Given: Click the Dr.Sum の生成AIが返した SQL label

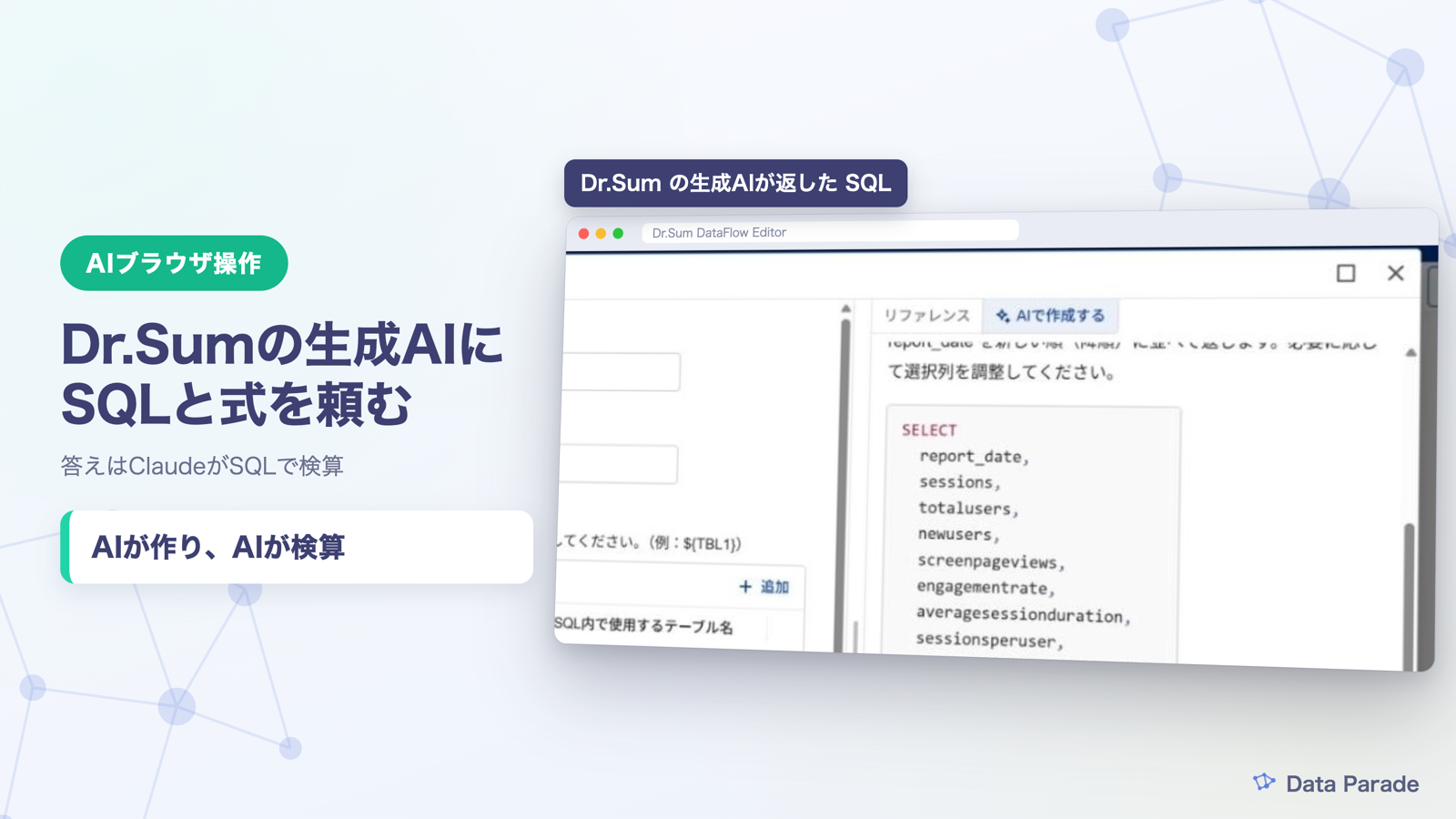Looking at the screenshot, I should pos(735,183).
